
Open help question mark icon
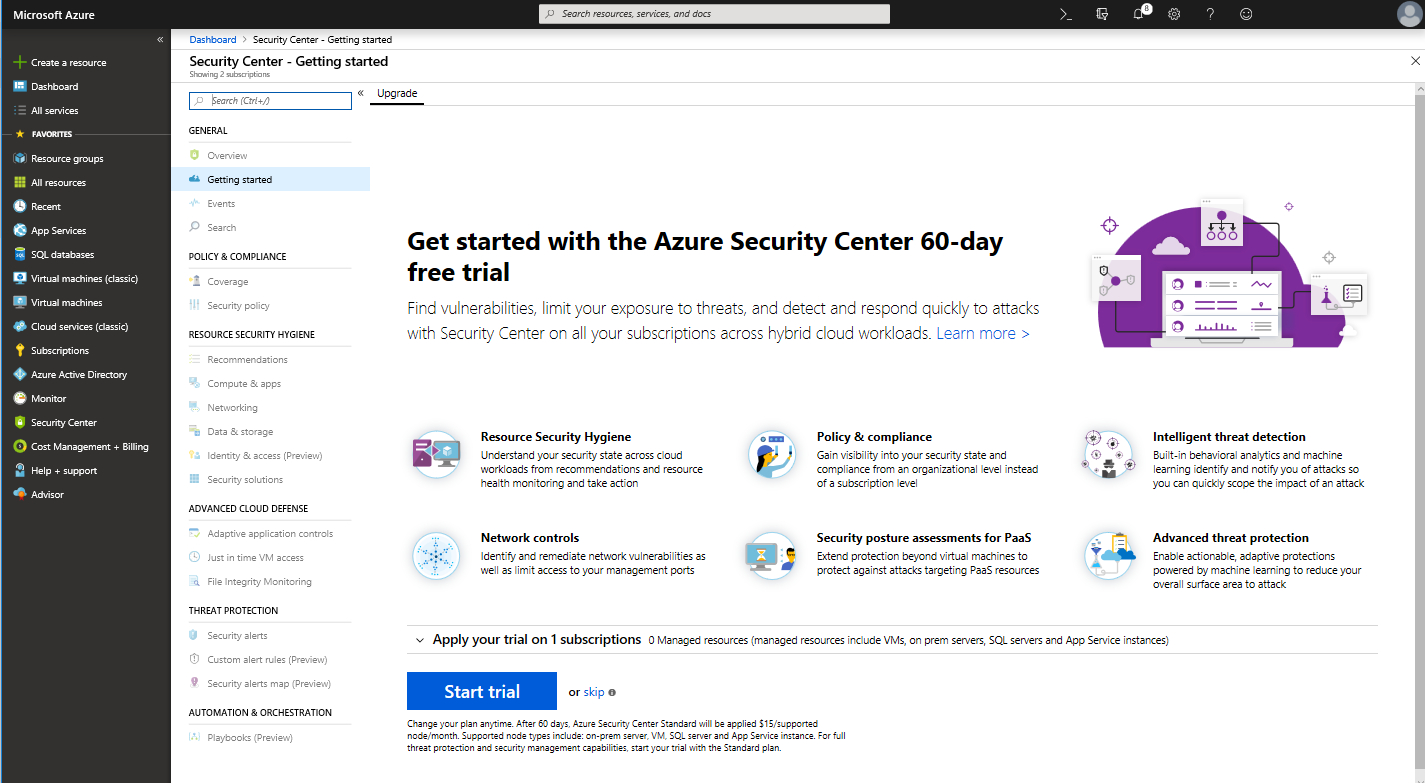(x=1210, y=14)
